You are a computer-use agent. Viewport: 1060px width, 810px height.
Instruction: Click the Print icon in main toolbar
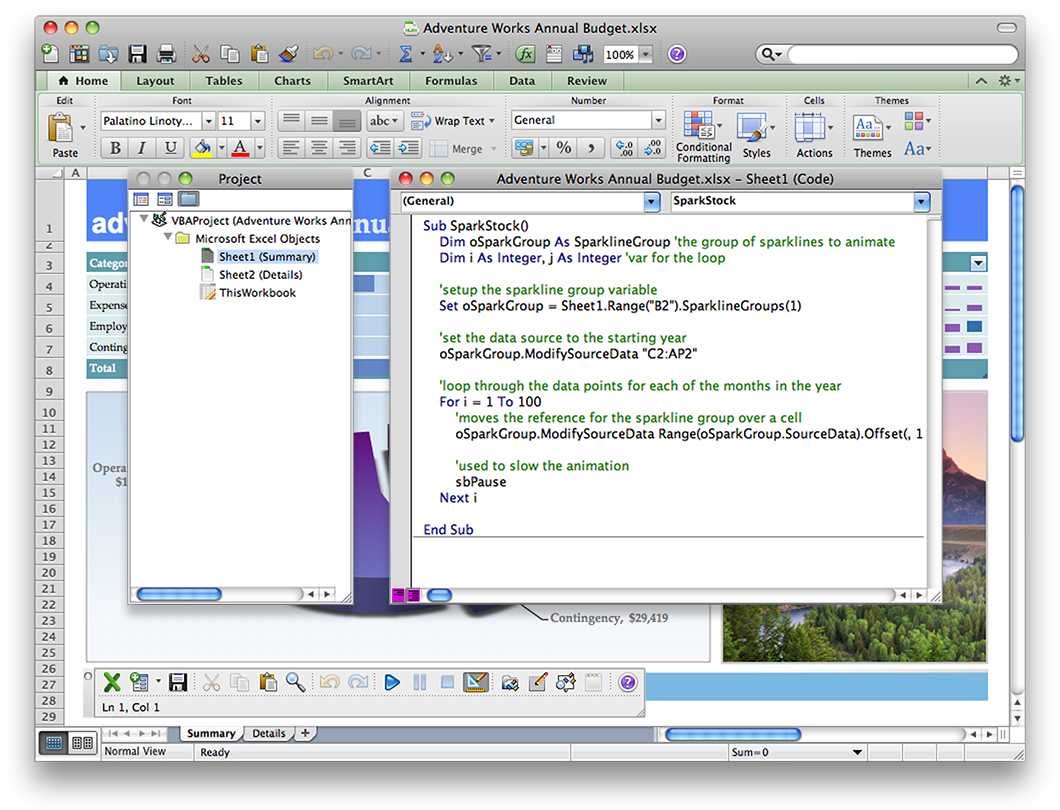[x=166, y=54]
